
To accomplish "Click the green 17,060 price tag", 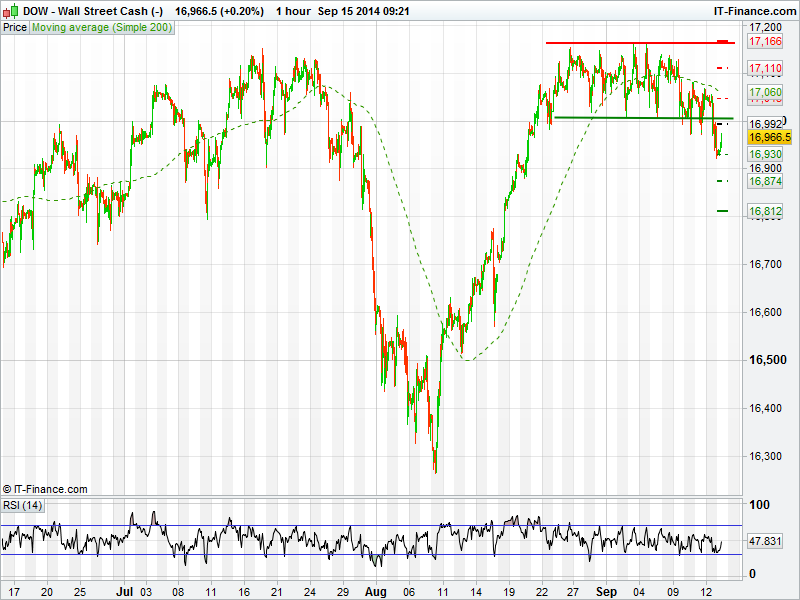I will click(x=765, y=92).
